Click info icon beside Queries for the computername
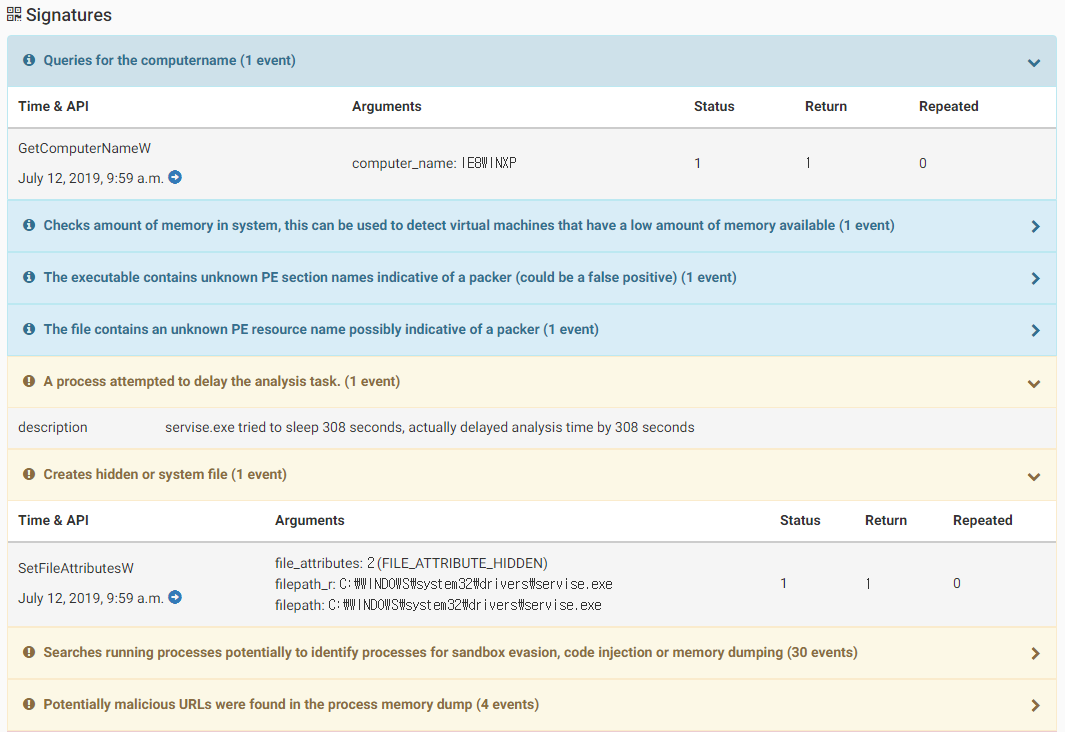 pos(29,60)
